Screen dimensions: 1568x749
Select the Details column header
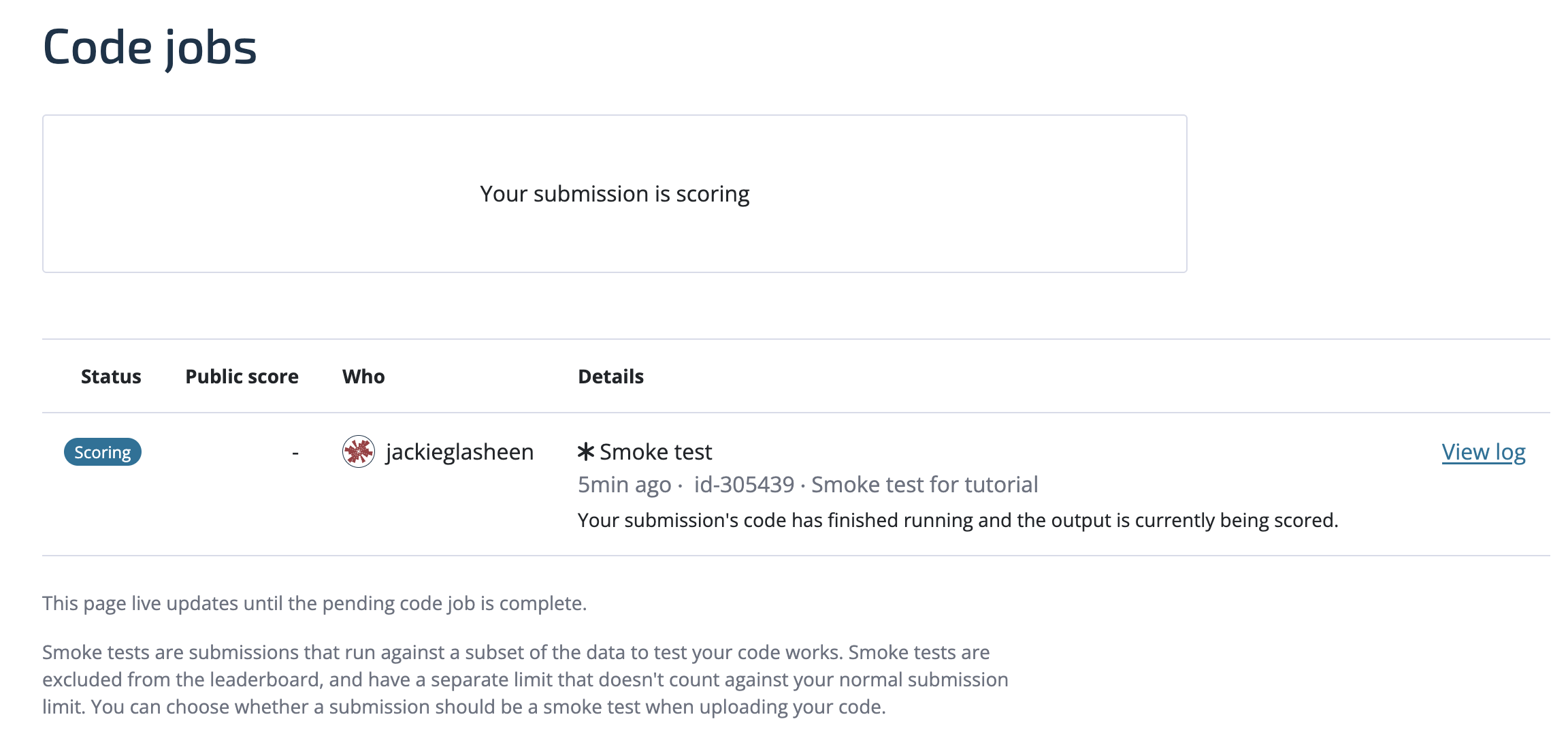tap(610, 376)
